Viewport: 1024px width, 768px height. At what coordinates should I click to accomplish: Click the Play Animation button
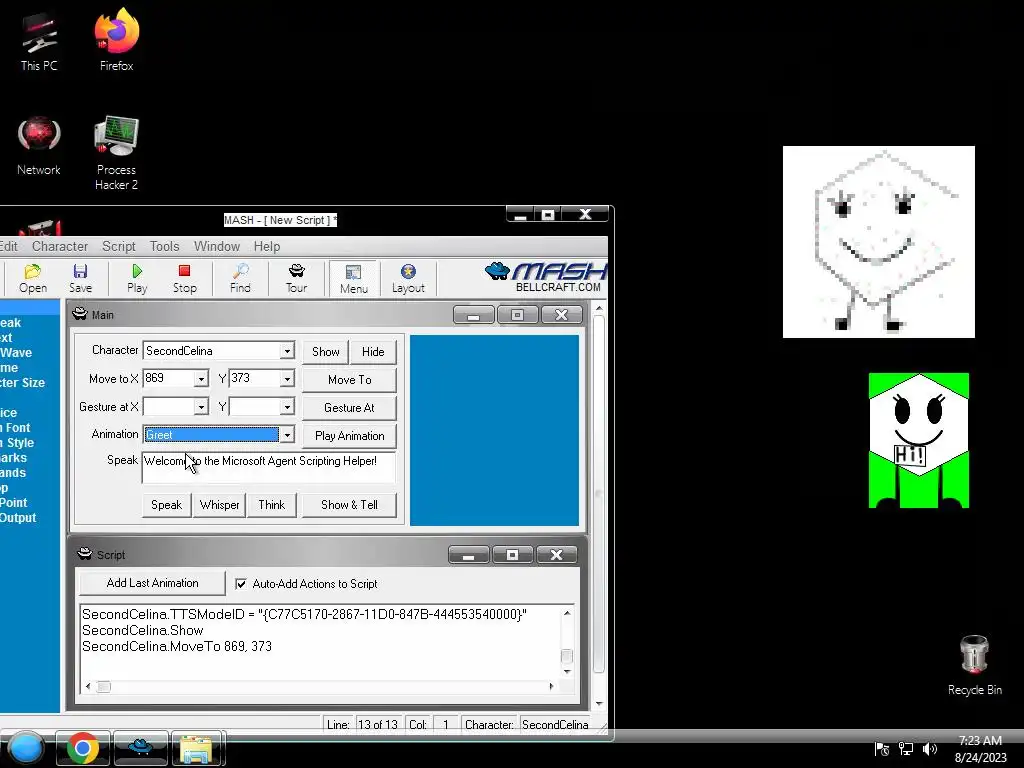coord(349,436)
